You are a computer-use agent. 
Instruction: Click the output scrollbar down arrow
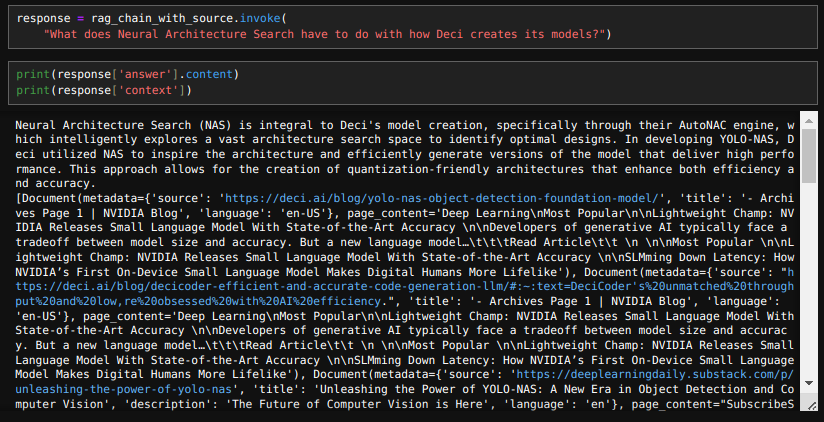[x=809, y=384]
